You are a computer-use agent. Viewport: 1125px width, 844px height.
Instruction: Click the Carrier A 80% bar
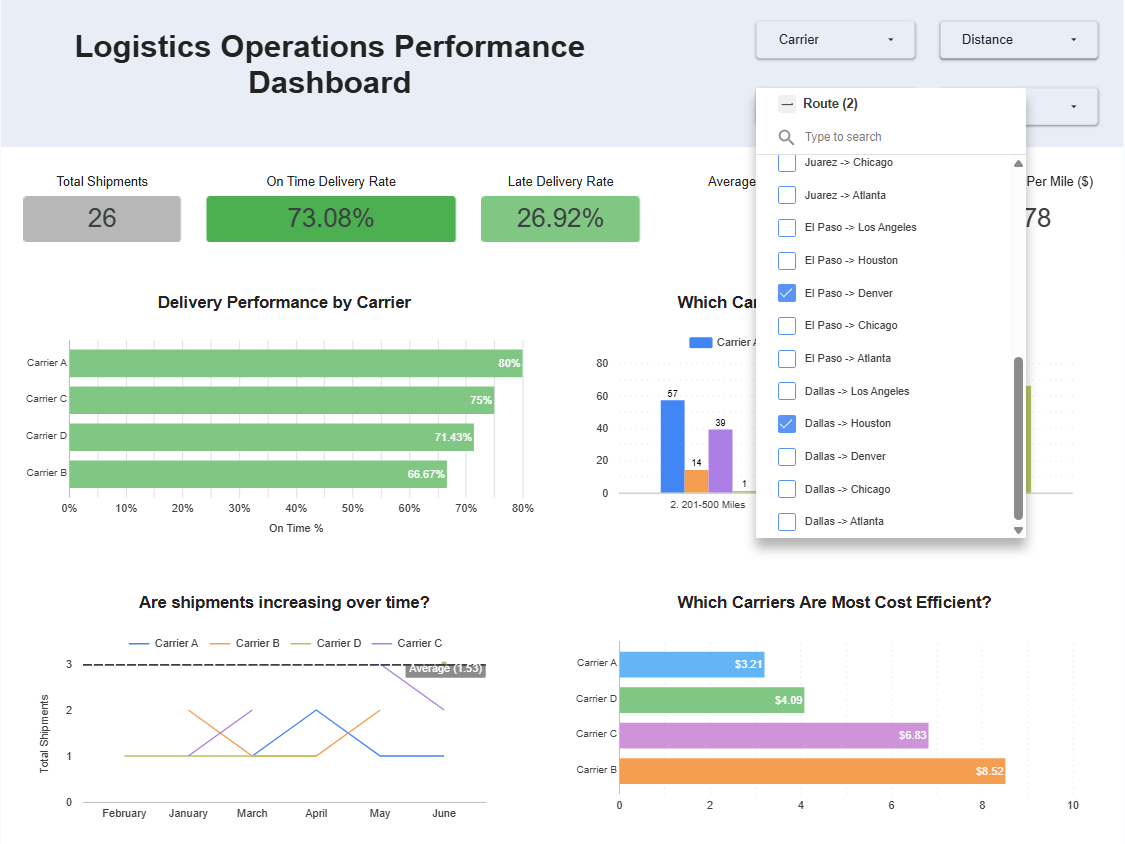click(296, 363)
